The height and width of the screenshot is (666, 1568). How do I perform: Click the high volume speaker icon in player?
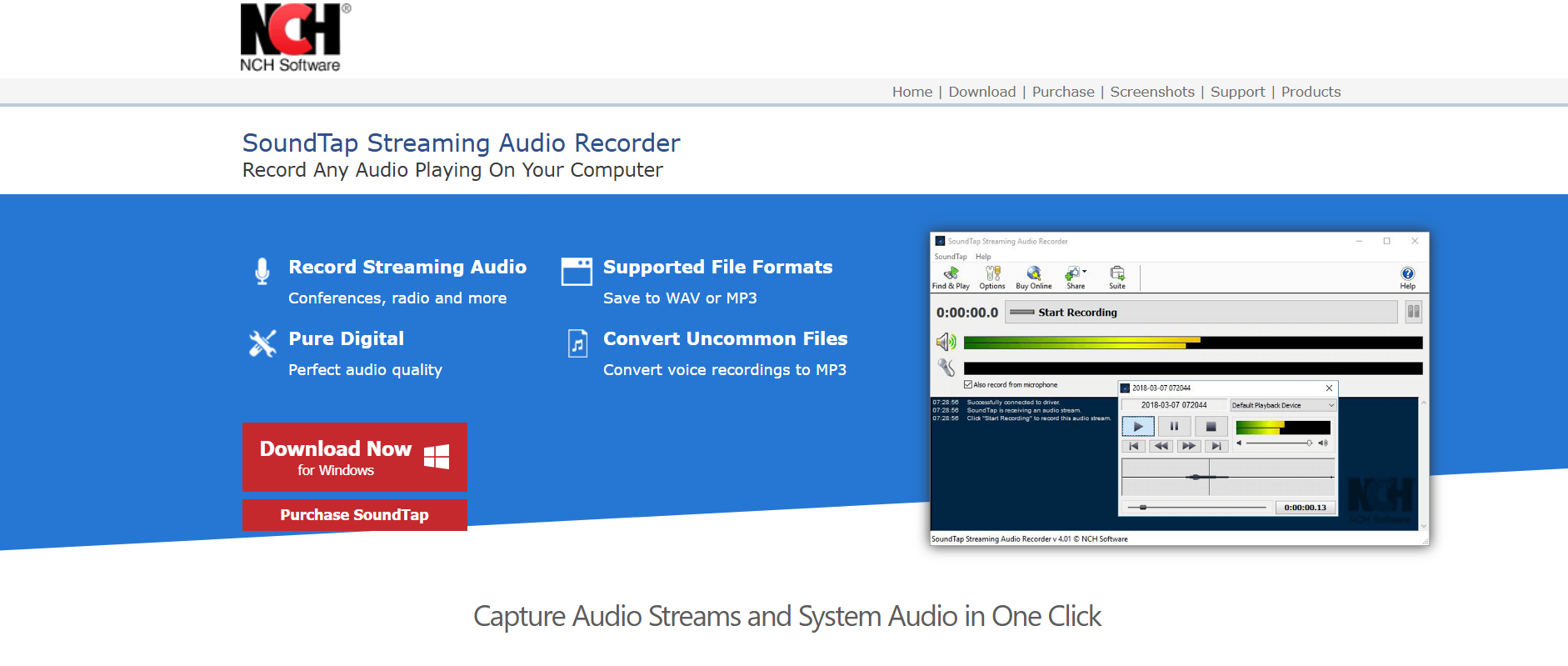1323,443
